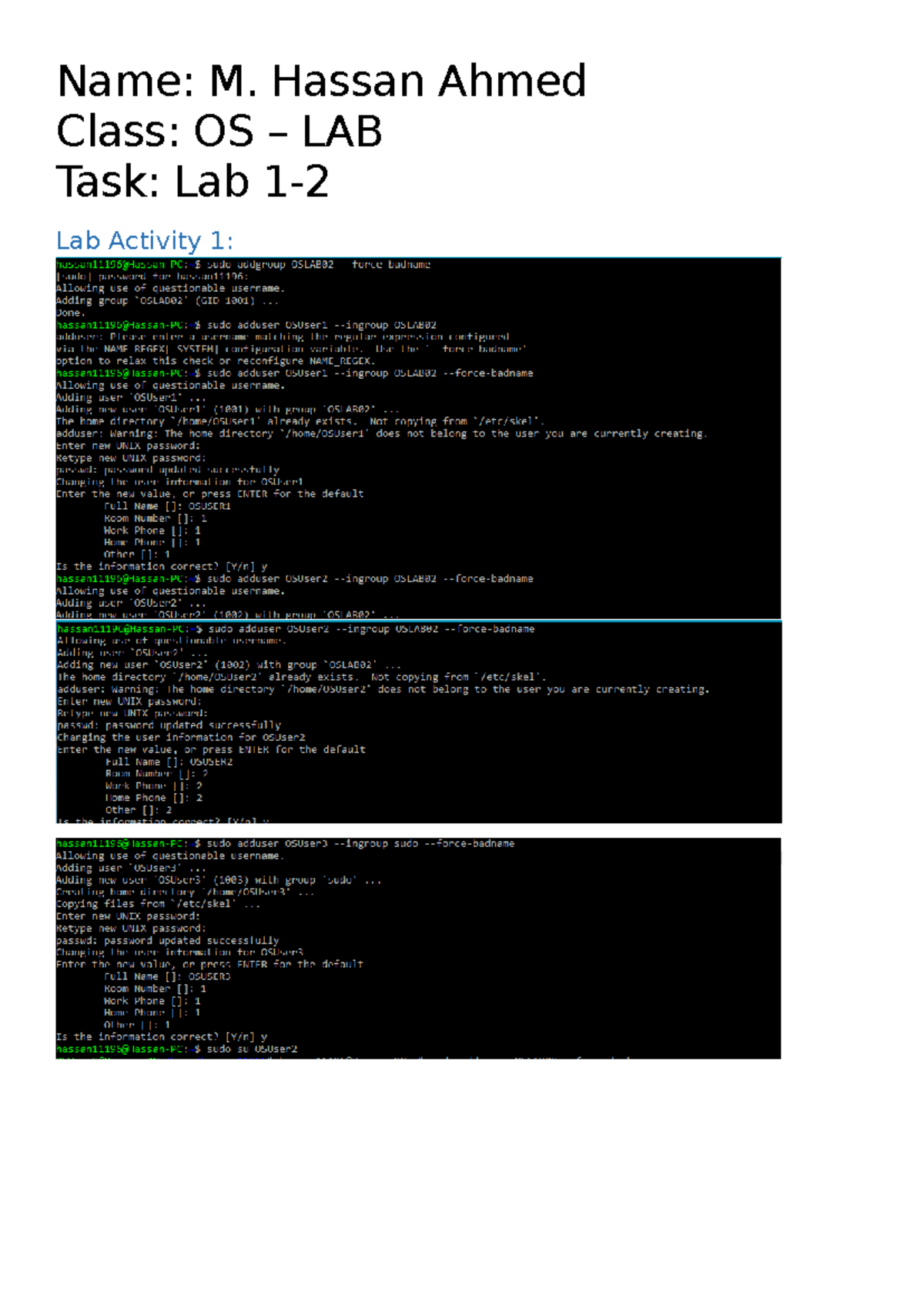
Task: Click the "option to relax this check" line
Action: coord(215,360)
